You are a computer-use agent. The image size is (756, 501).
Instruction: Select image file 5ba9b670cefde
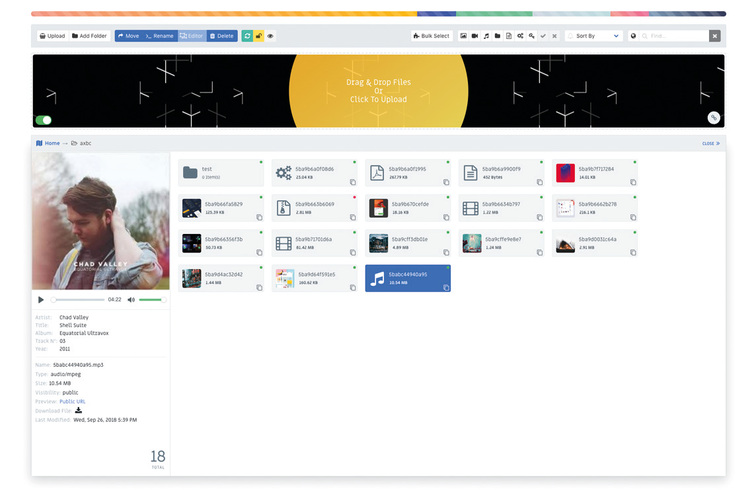point(408,208)
